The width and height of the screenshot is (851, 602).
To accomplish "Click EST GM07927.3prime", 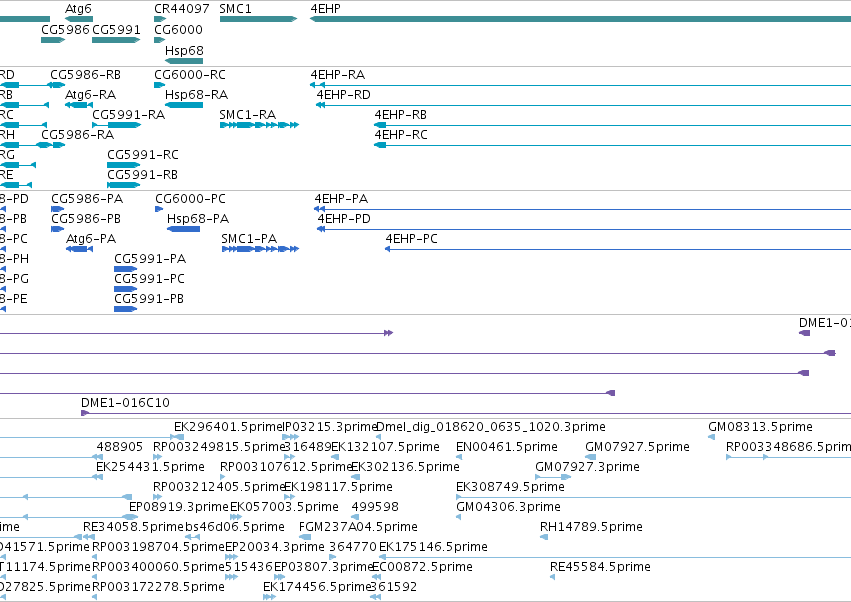I will point(587,467).
